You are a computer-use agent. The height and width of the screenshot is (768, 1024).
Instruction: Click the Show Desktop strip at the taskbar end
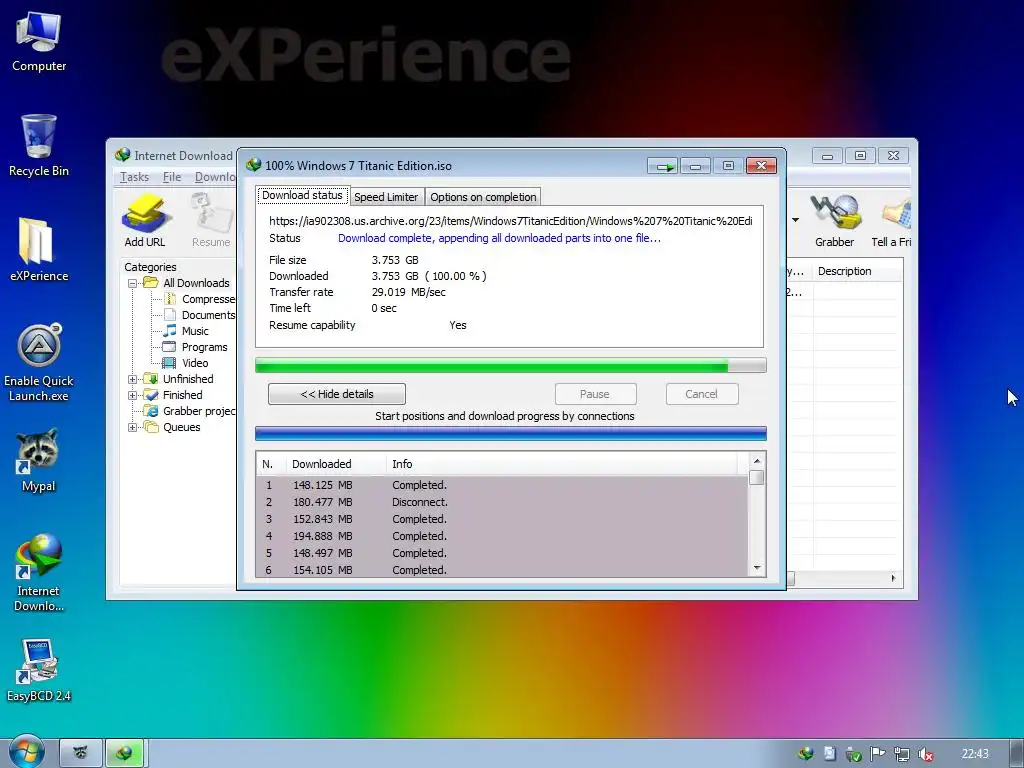(1018, 754)
